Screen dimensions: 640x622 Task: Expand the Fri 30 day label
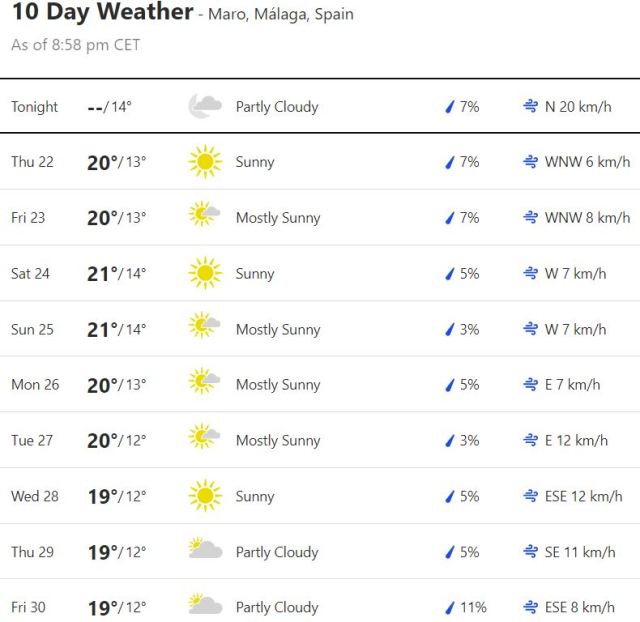[x=28, y=607]
